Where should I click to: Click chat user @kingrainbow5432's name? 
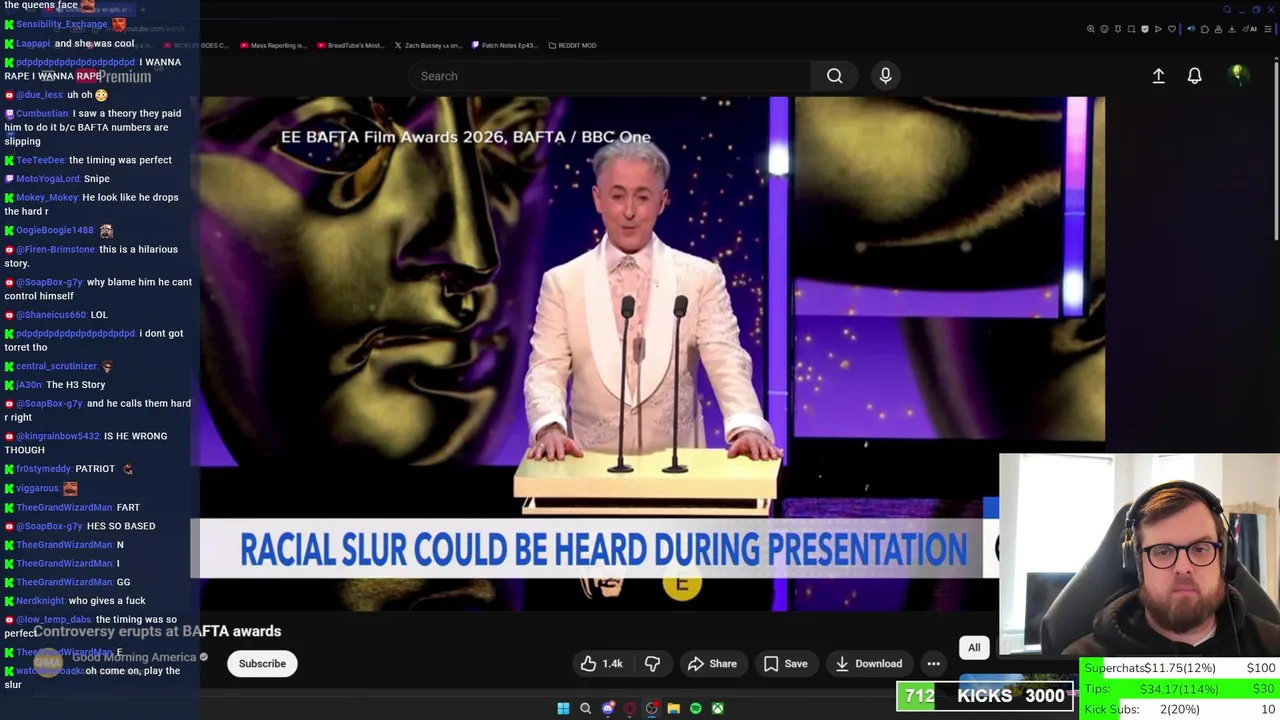click(57, 436)
